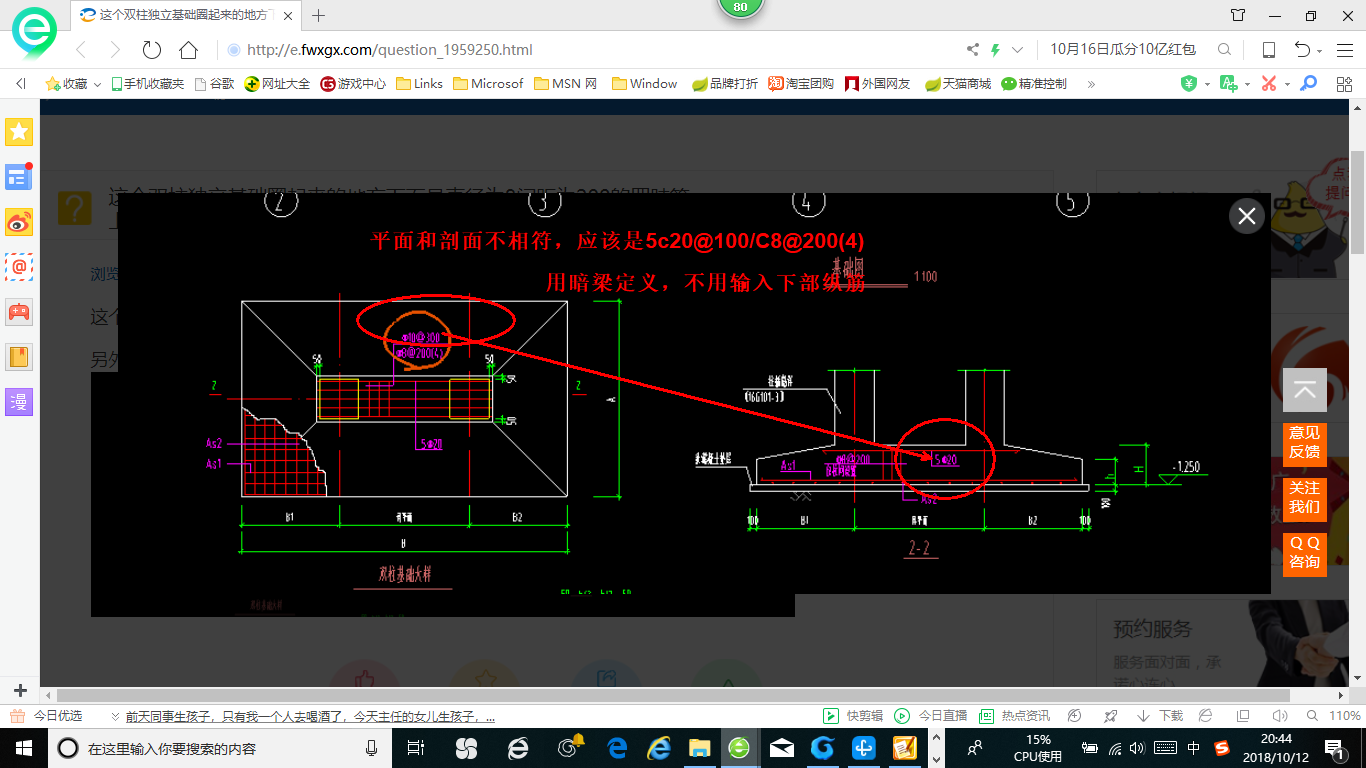
Task: Open the 热点资讯 status bar link
Action: [x=1014, y=716]
